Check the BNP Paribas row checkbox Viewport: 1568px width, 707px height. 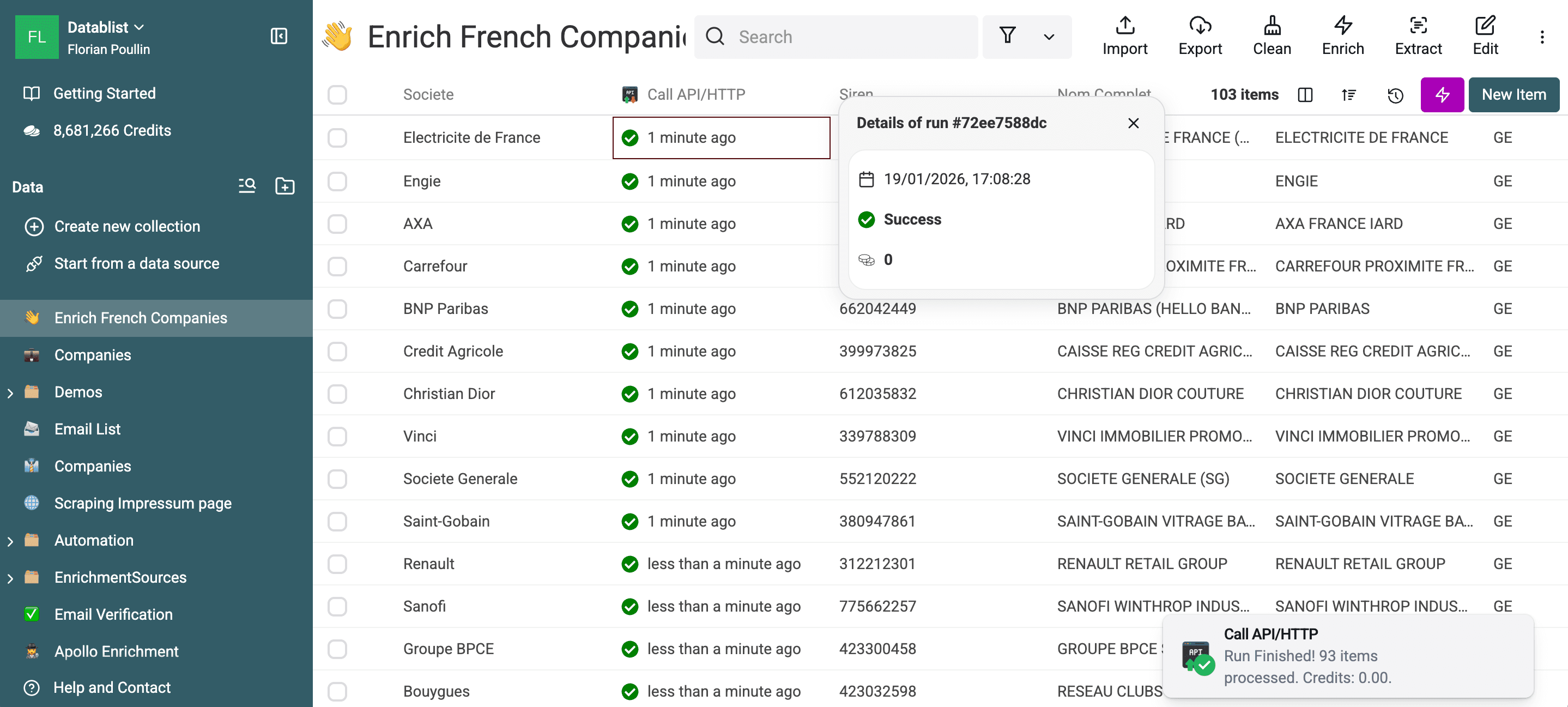[337, 309]
